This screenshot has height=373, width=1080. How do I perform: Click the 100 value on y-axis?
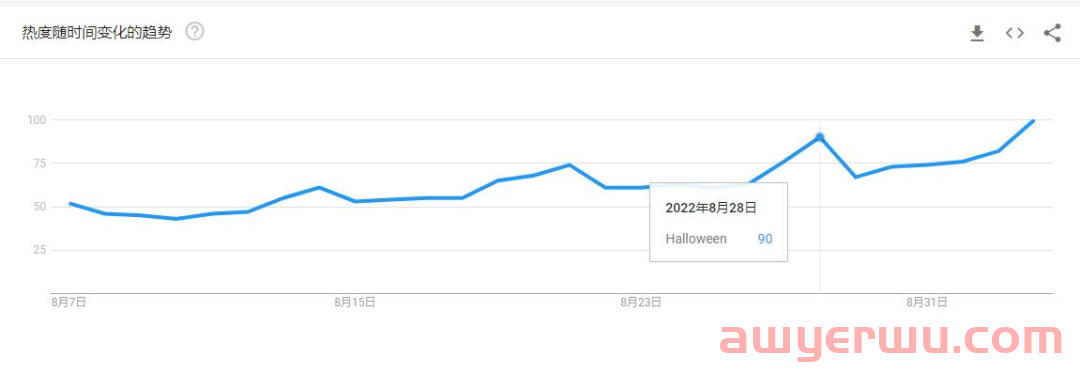[x=36, y=120]
